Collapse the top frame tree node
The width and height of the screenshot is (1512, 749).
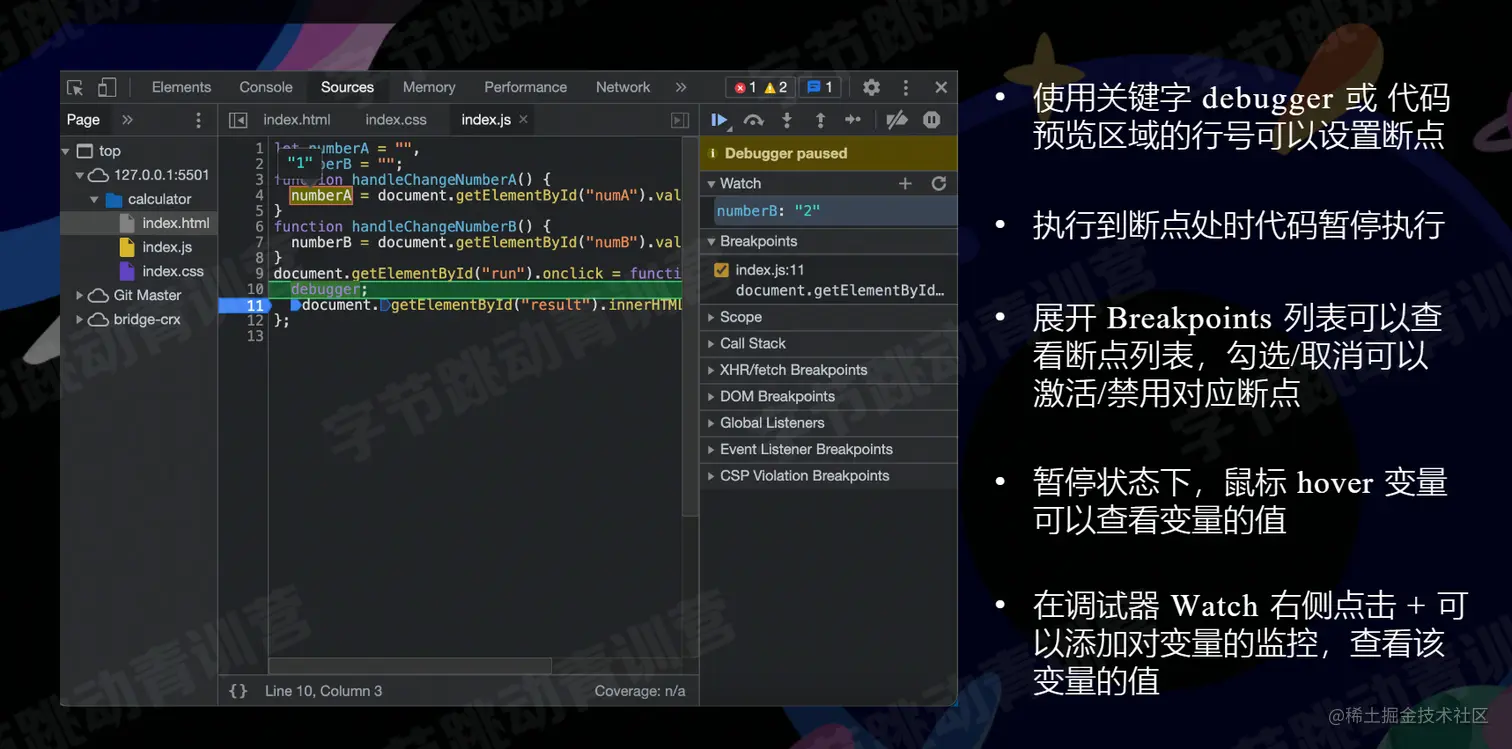66,152
